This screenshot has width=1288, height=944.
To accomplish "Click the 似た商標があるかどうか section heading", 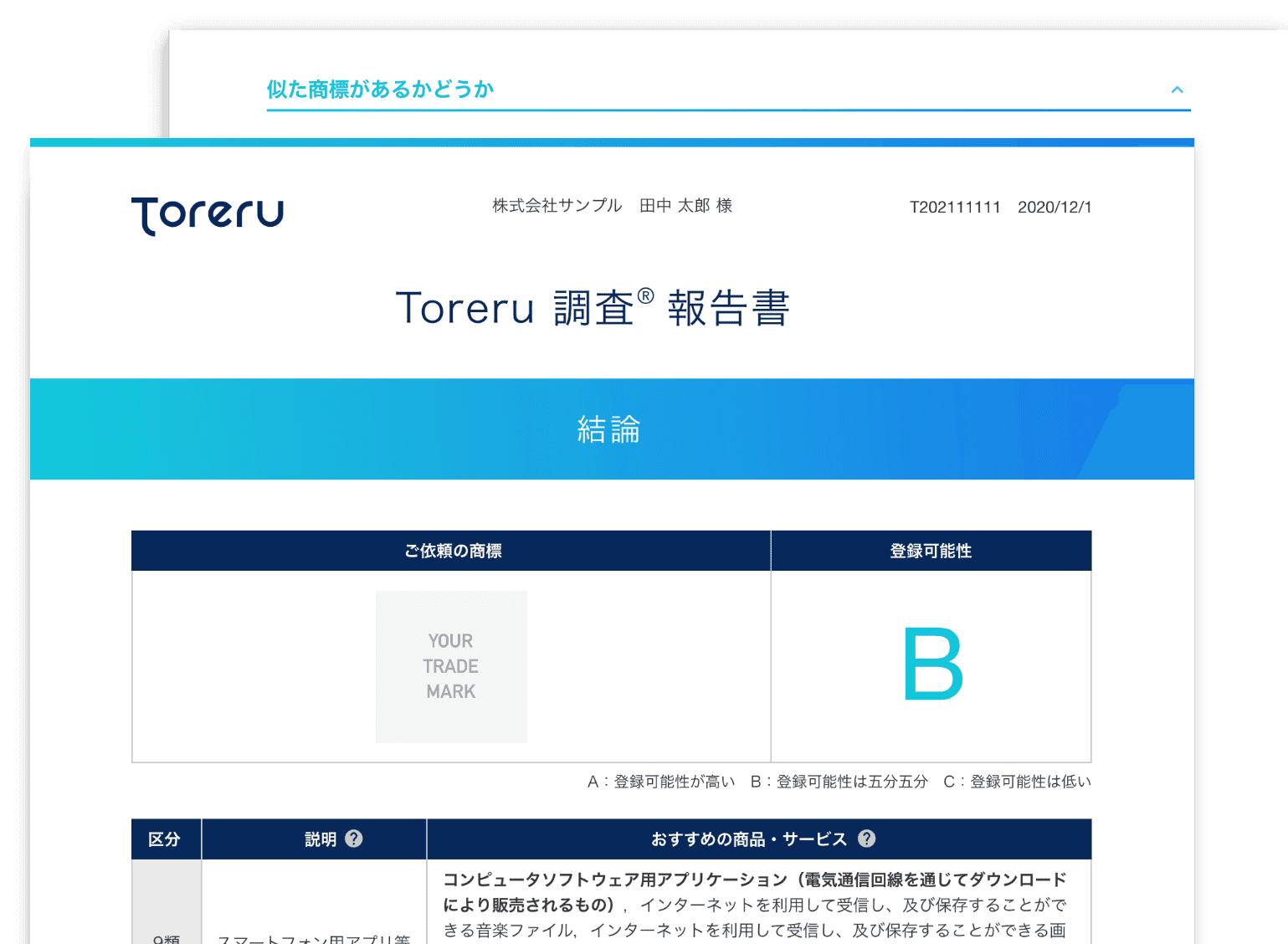I will click(x=380, y=90).
